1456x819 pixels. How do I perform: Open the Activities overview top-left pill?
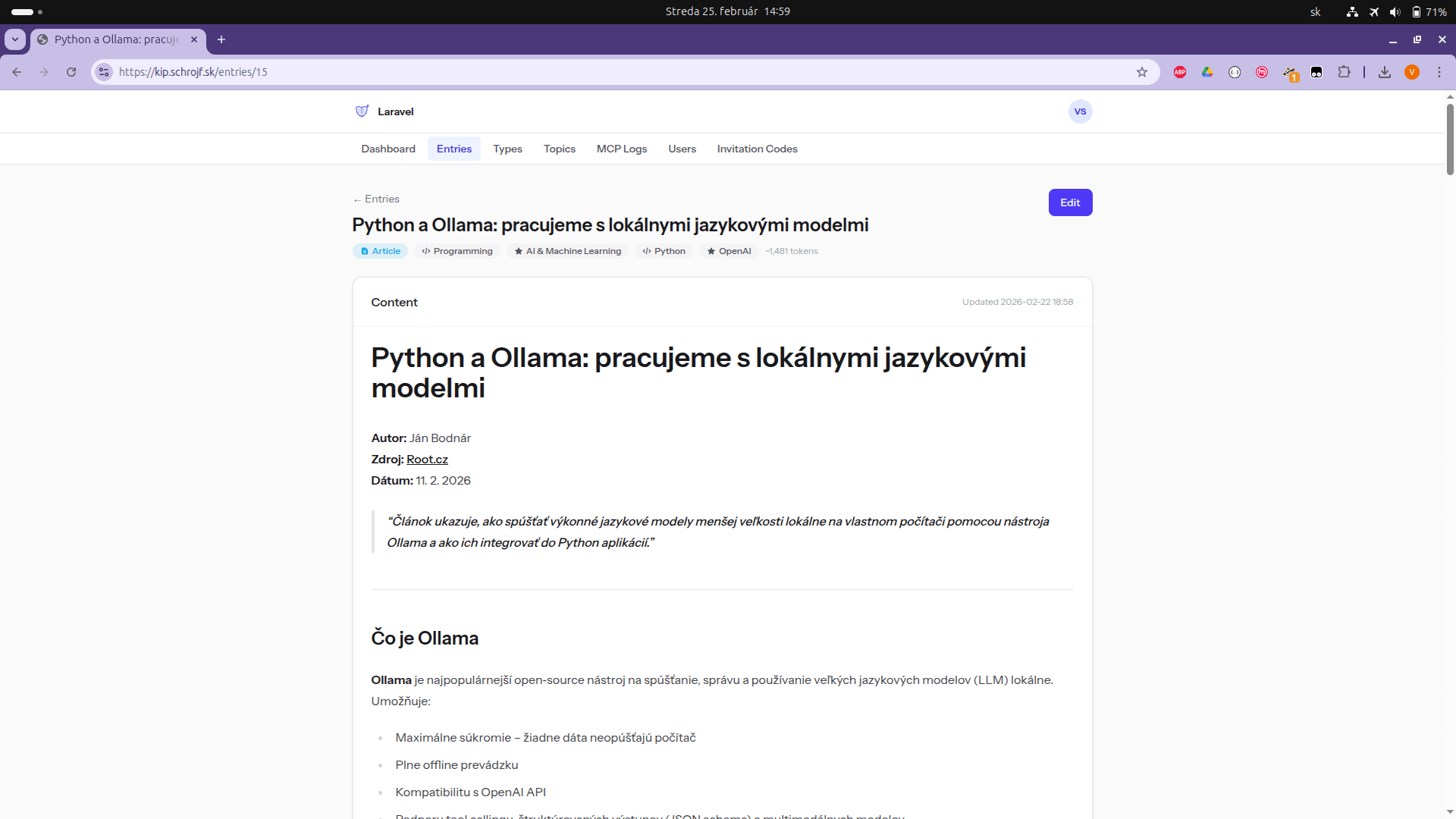pyautogui.click(x=27, y=11)
